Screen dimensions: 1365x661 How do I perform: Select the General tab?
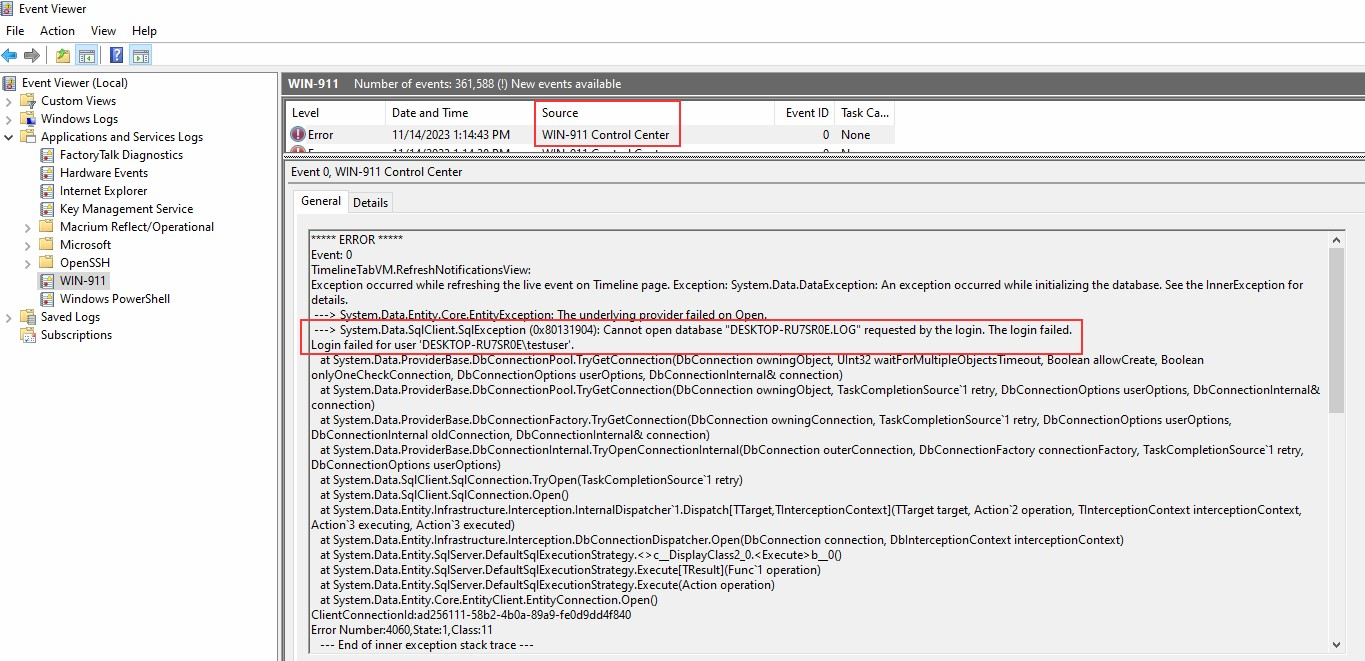click(x=321, y=201)
